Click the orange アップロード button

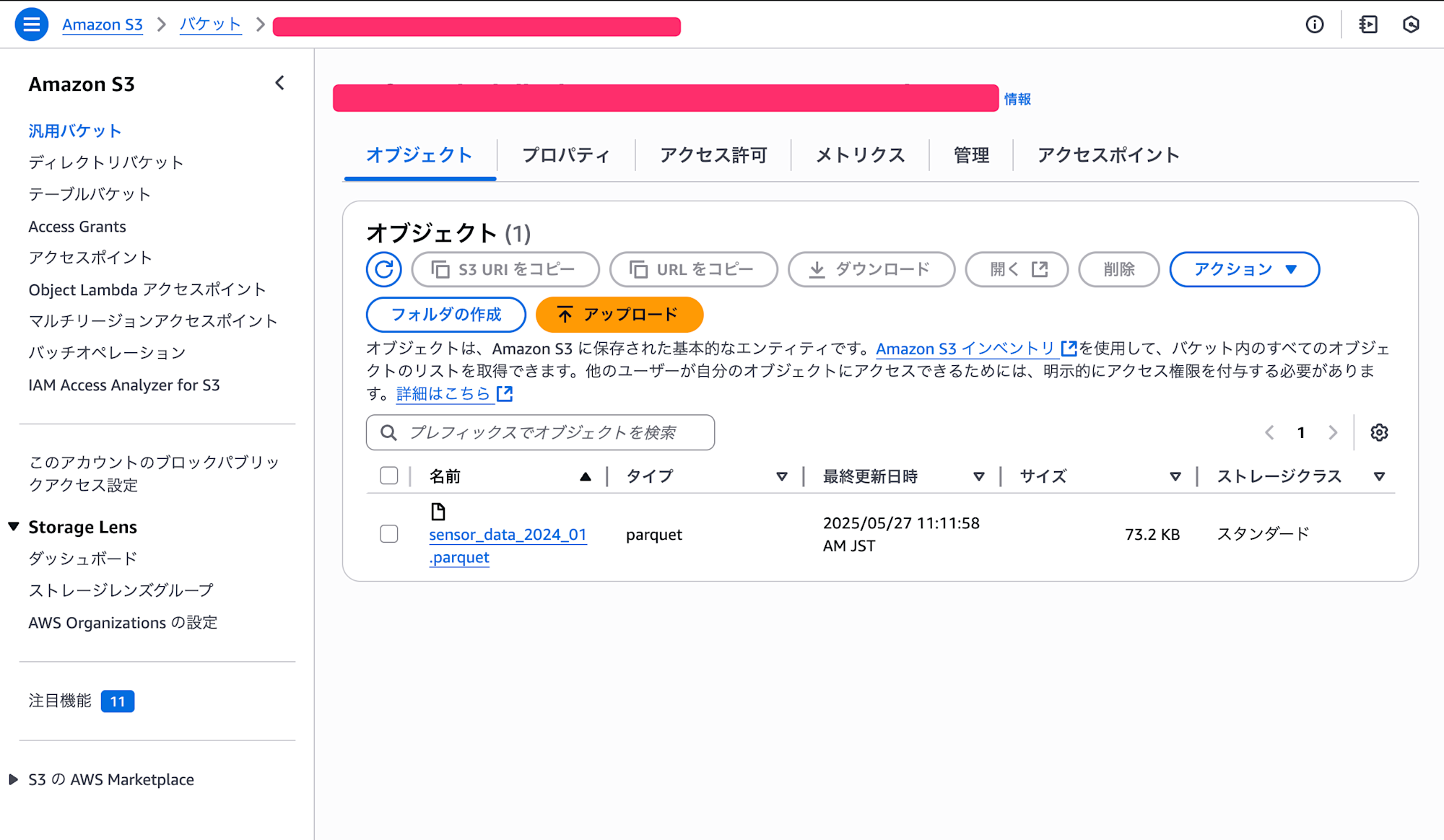click(619, 315)
